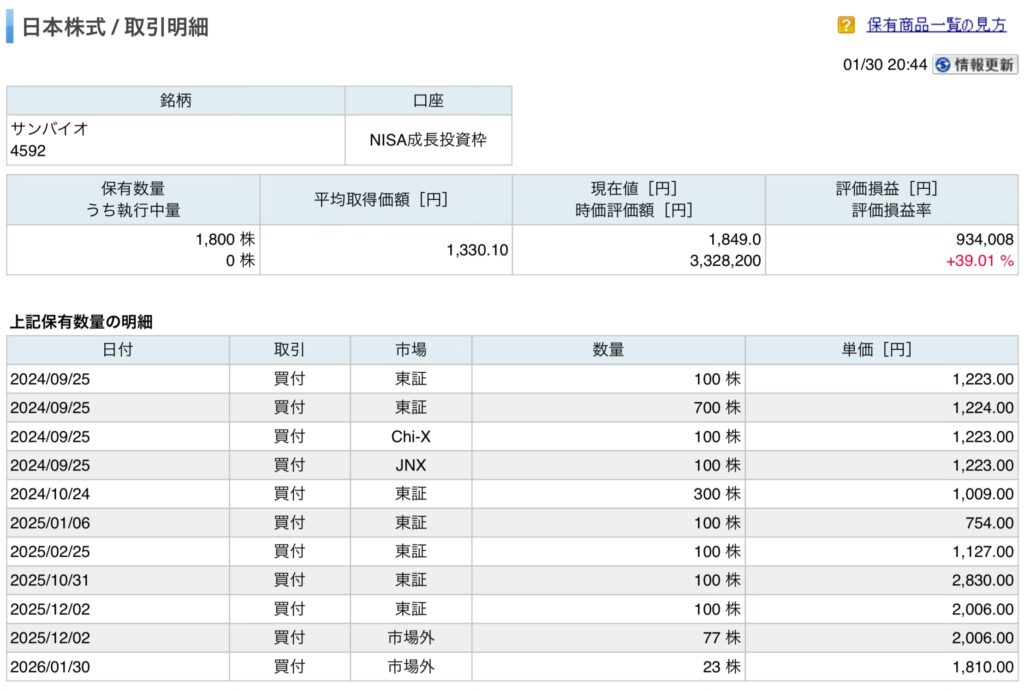The image size is (1024, 691).
Task: Click the 数量 column header
Action: (x=608, y=349)
